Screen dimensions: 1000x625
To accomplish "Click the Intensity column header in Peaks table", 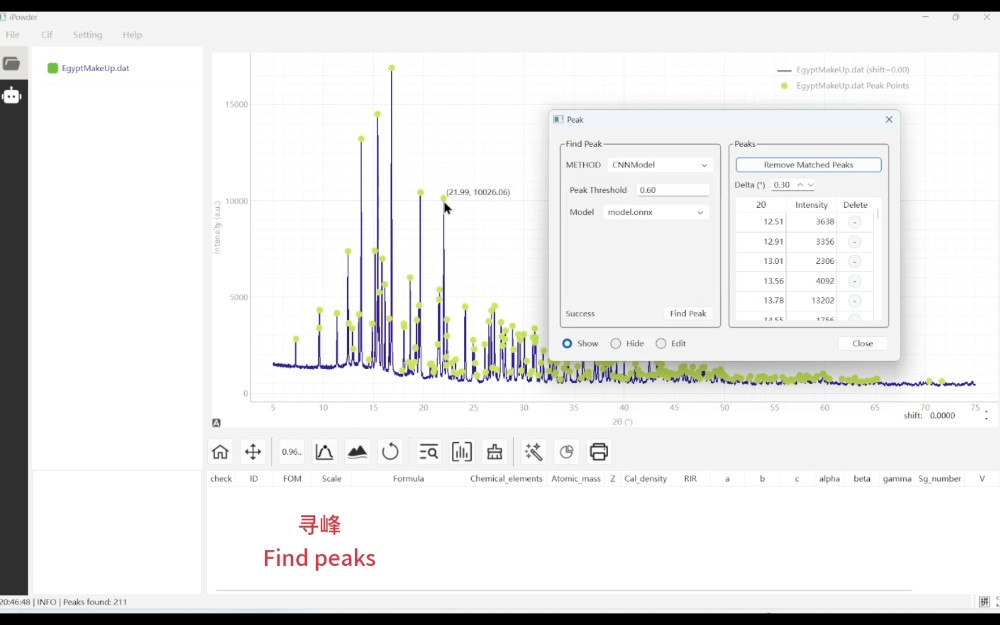I will [811, 205].
